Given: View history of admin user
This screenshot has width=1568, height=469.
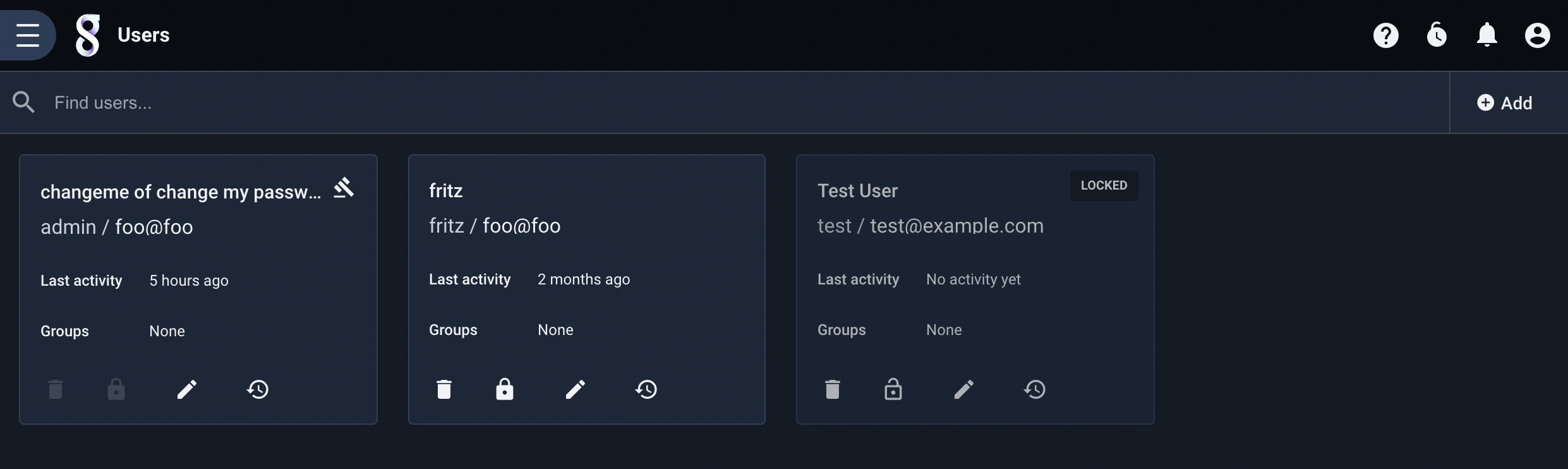Looking at the screenshot, I should pyautogui.click(x=258, y=389).
